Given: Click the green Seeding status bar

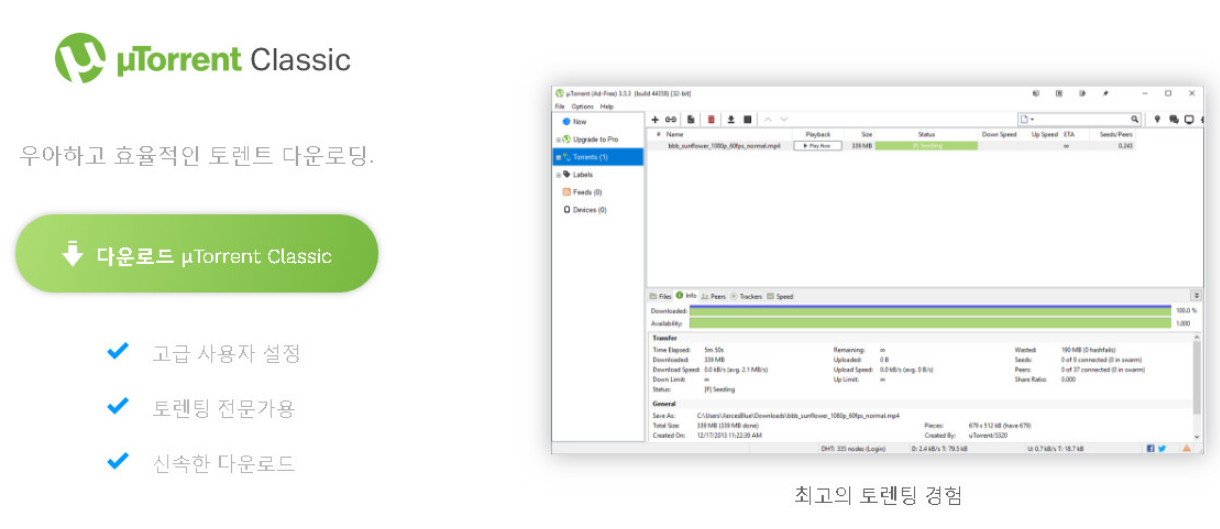Looking at the screenshot, I should click(x=926, y=146).
